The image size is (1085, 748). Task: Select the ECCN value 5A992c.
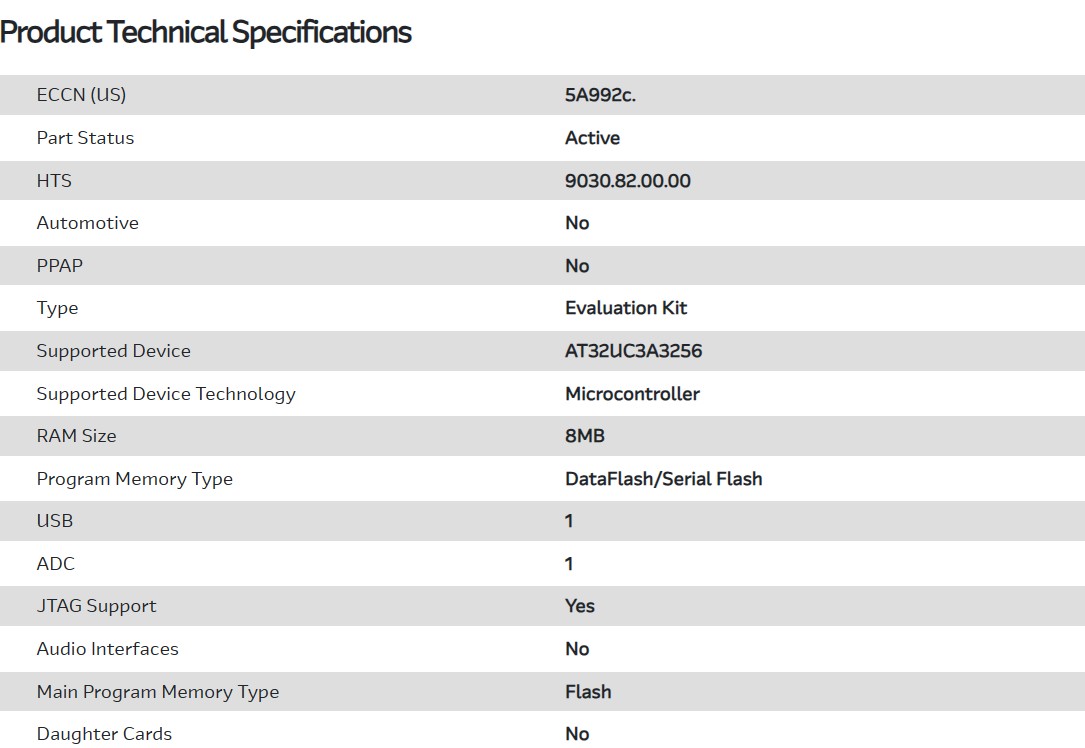pos(600,95)
